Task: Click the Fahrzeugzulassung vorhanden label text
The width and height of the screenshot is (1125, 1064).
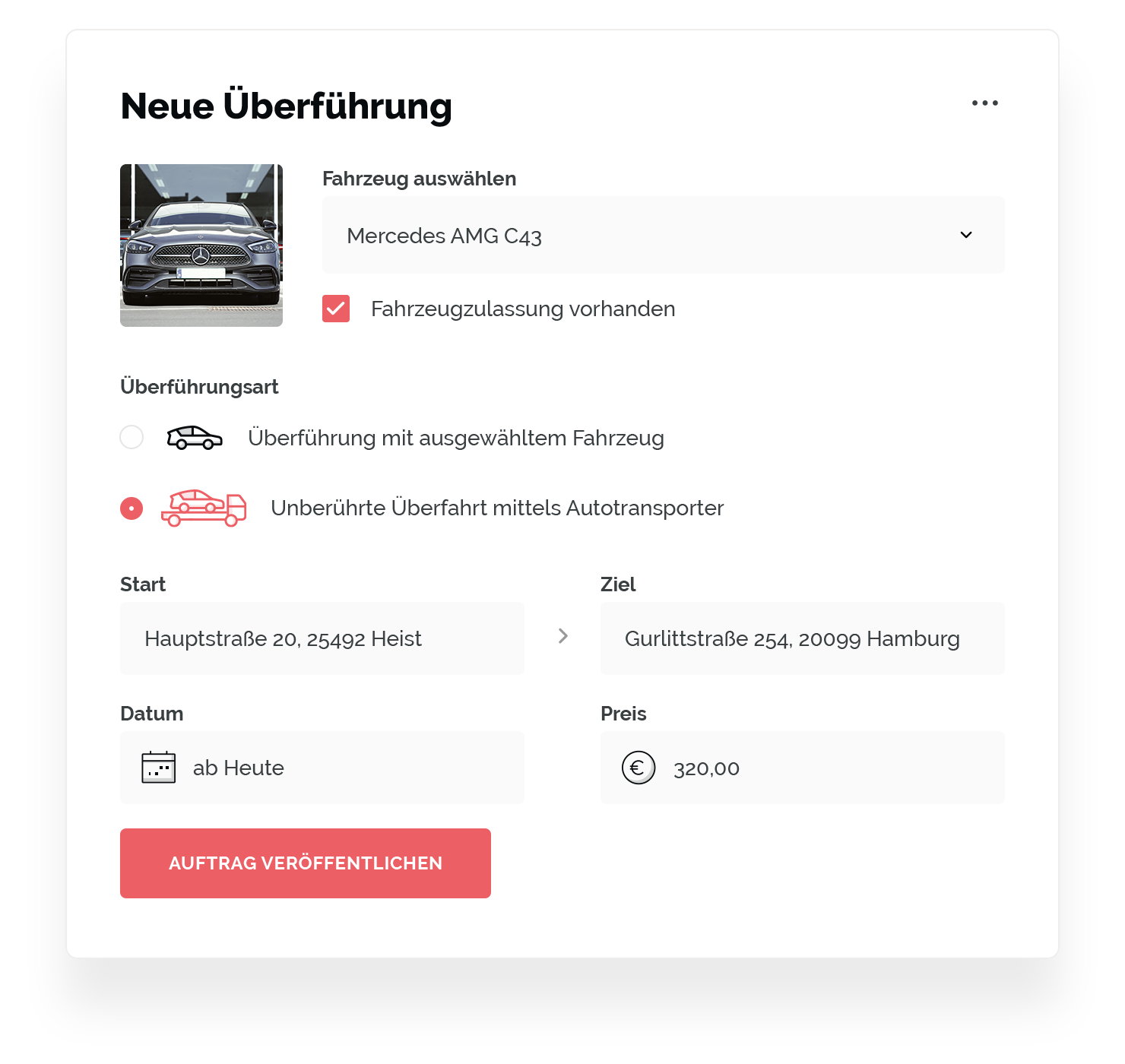Action: pyautogui.click(x=523, y=309)
